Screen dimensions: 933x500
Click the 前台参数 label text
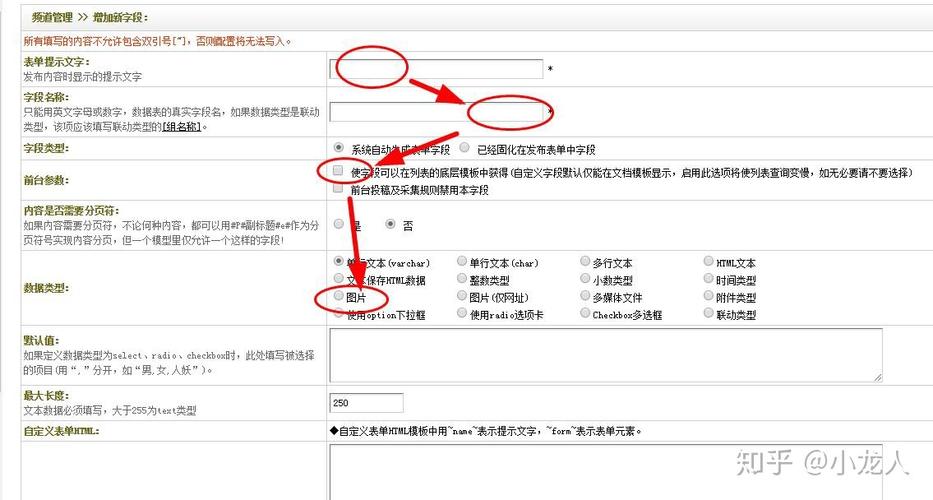(46, 180)
